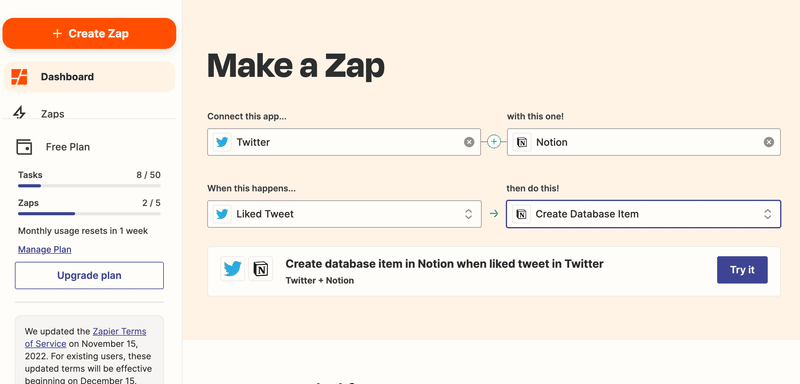
Task: Click Notion icon in the suggested Zap card
Action: tap(261, 269)
